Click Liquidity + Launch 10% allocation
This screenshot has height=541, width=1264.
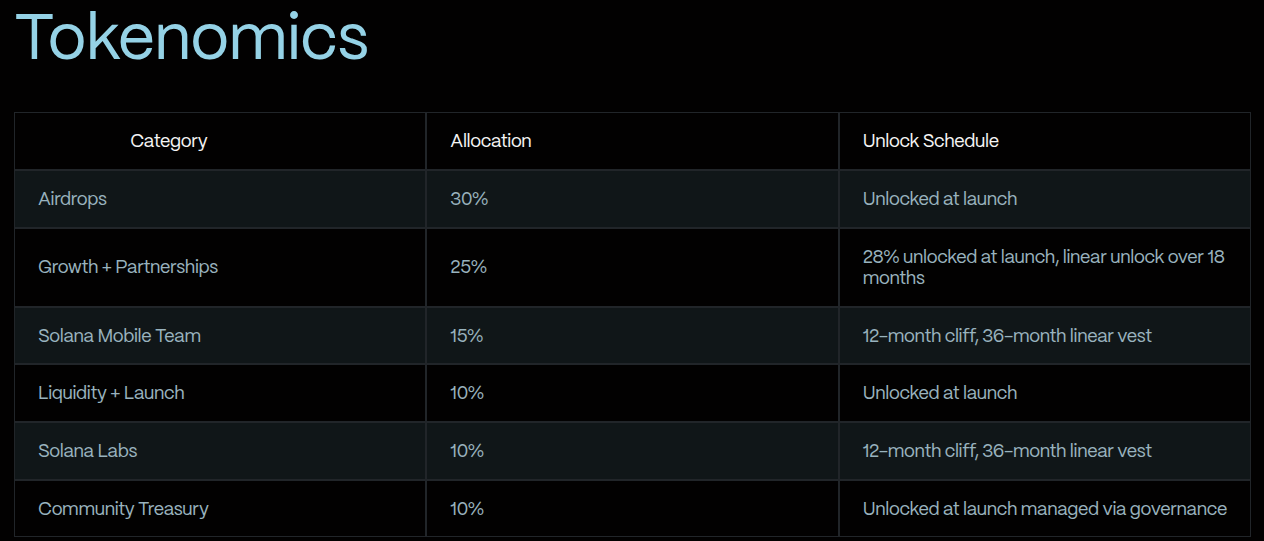467,393
